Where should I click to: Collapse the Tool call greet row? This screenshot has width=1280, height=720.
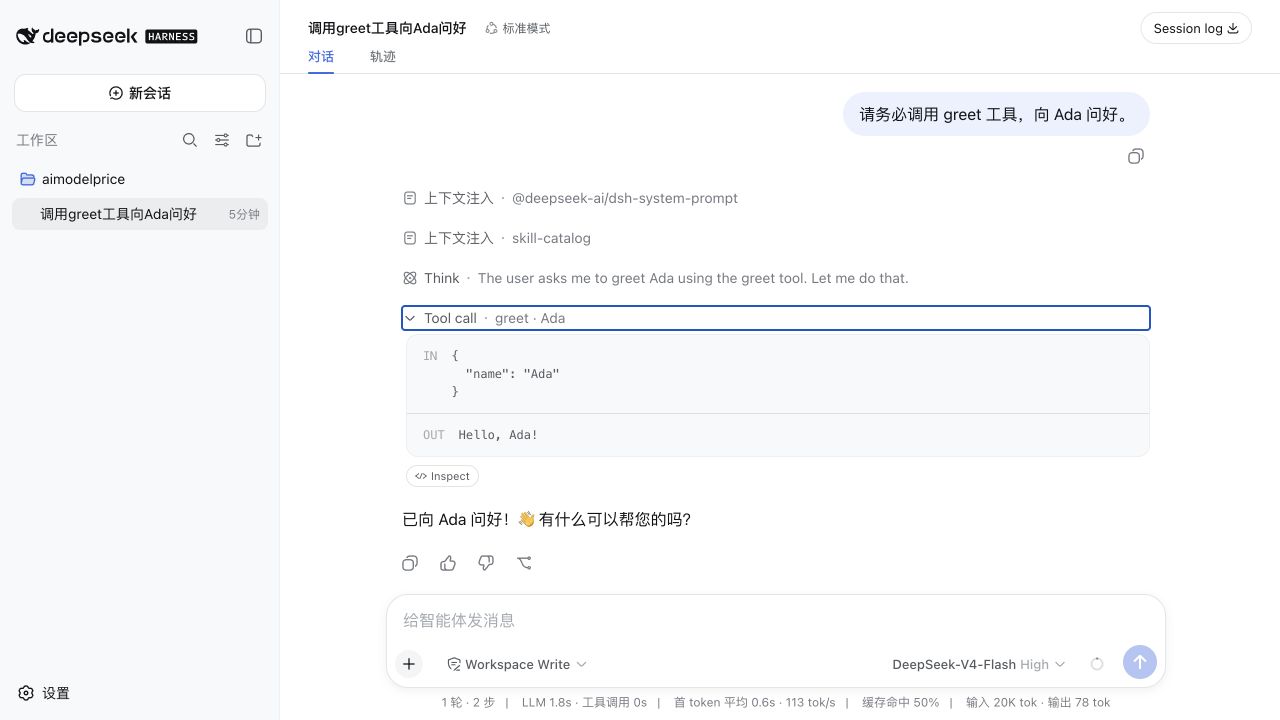coord(776,318)
